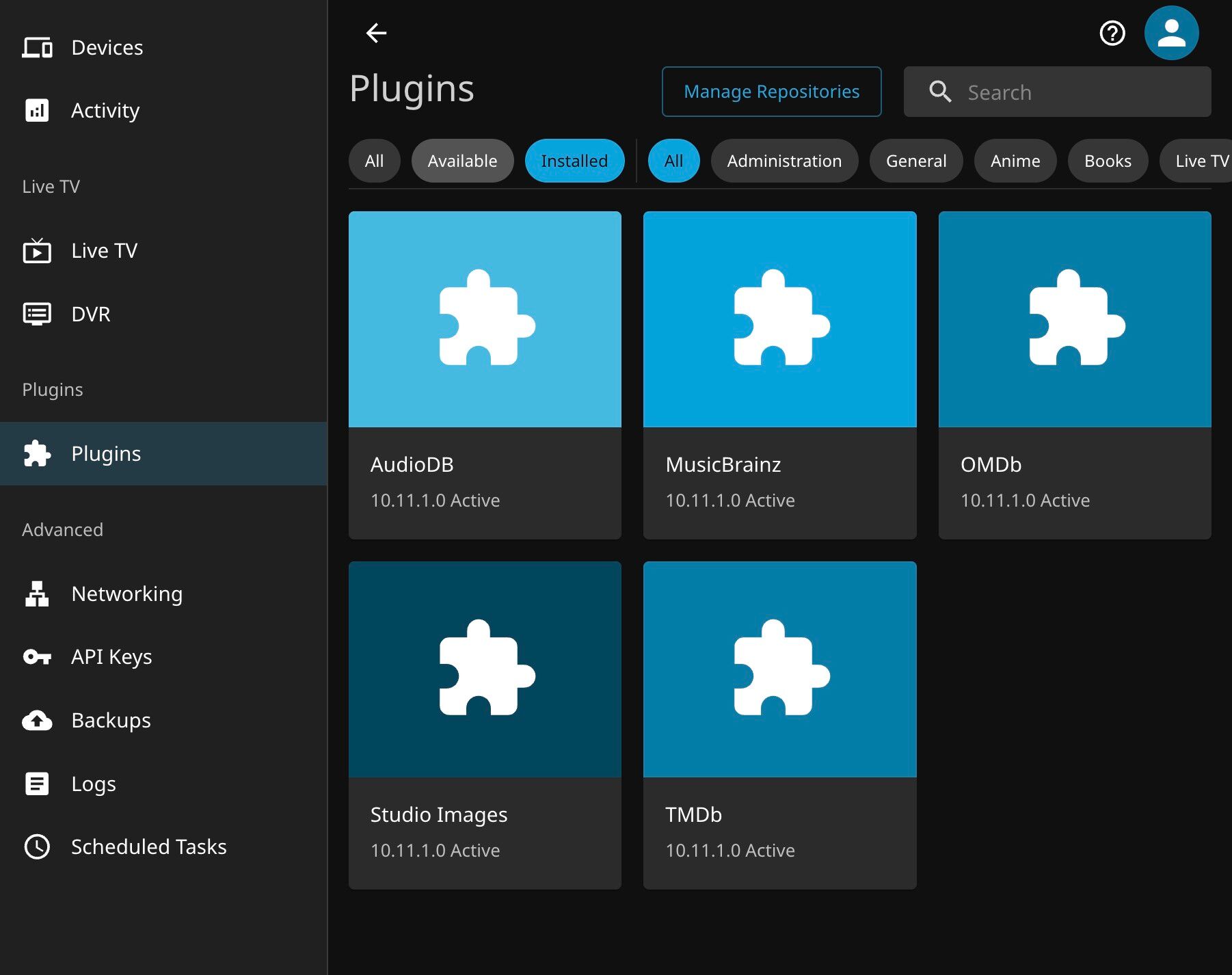Click OMDb's '10.11.1.0 Active' status text
The width and height of the screenshot is (1232, 975).
[x=1025, y=500]
